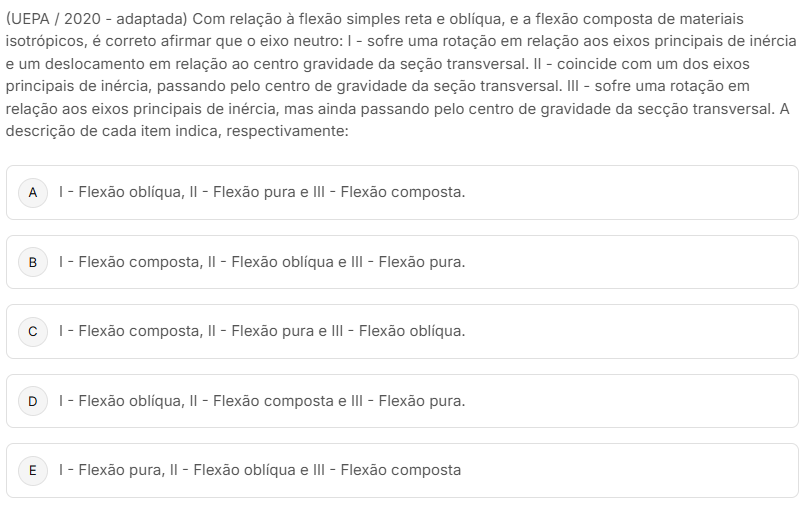The width and height of the screenshot is (811, 509).
Task: Click the option C answer card
Action: (x=402, y=331)
